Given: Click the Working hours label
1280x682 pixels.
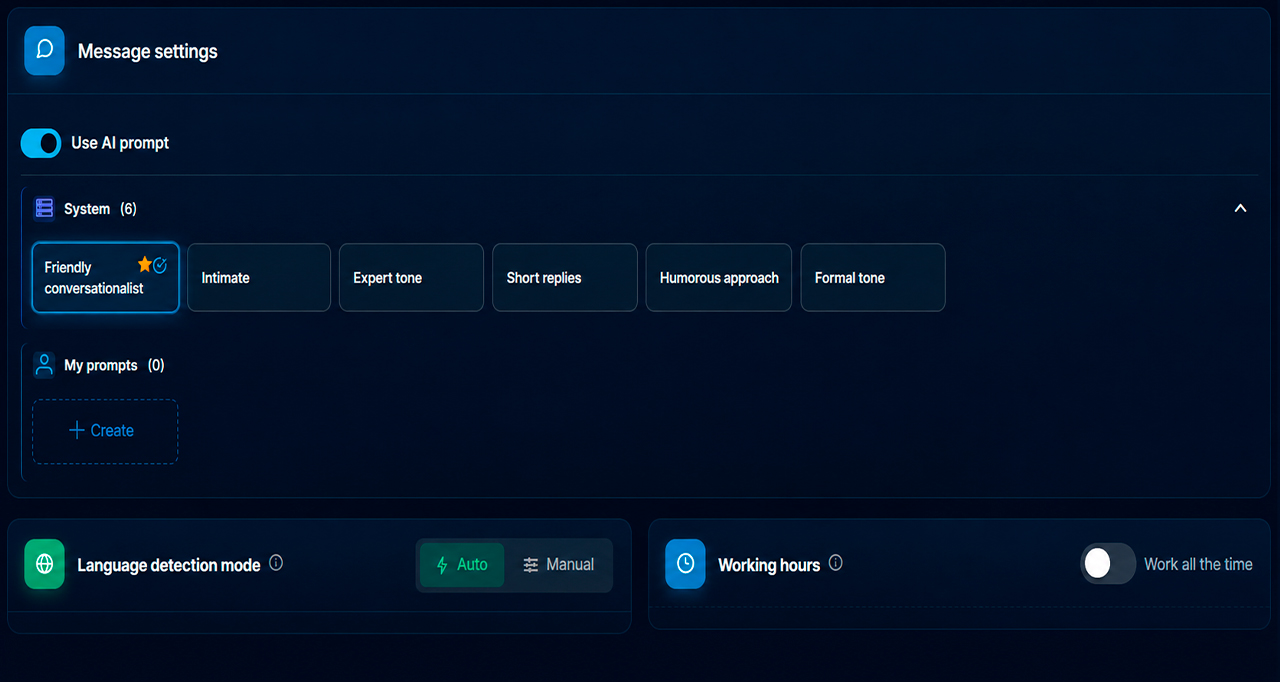Looking at the screenshot, I should pyautogui.click(x=769, y=565).
